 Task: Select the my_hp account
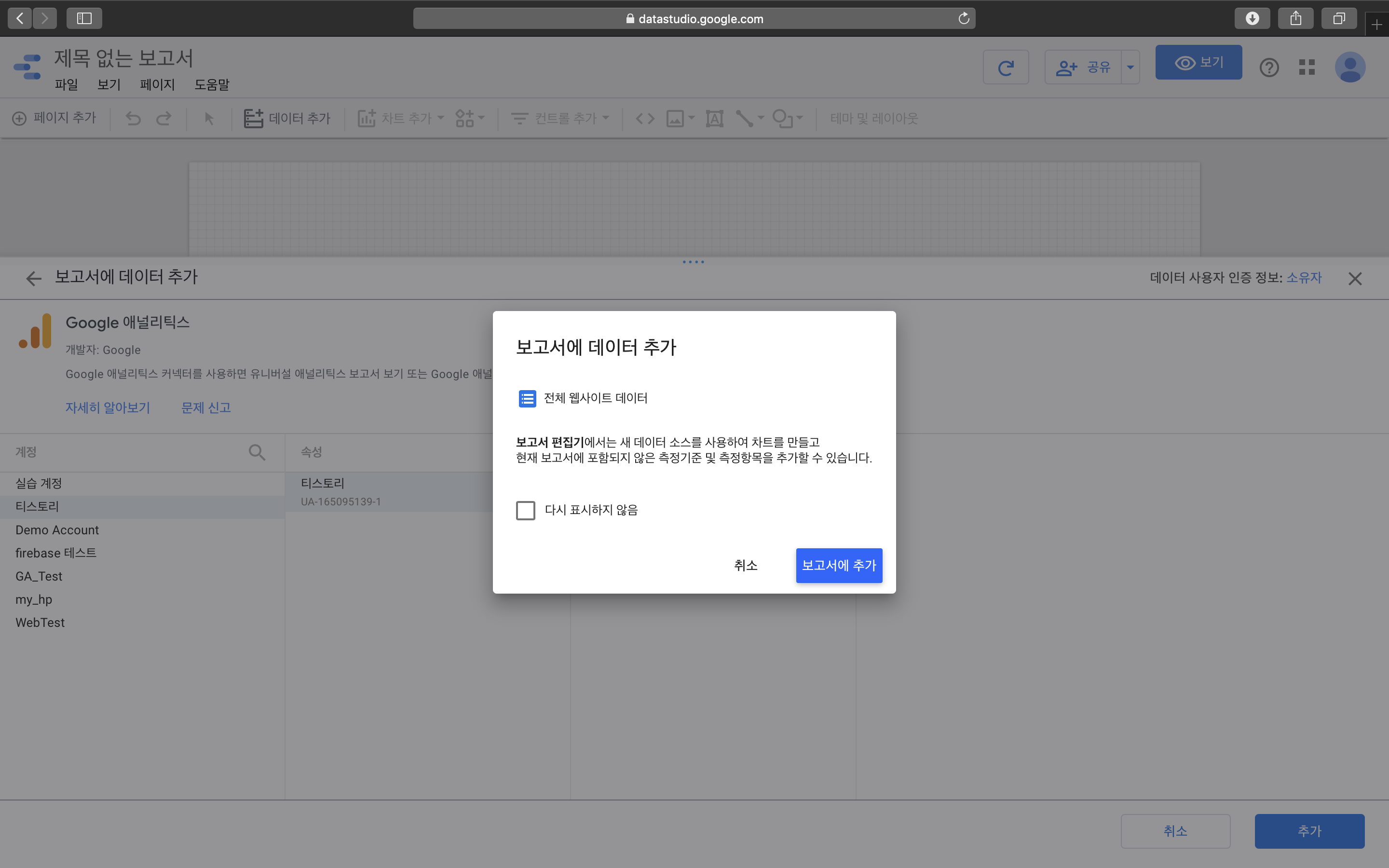click(142, 599)
